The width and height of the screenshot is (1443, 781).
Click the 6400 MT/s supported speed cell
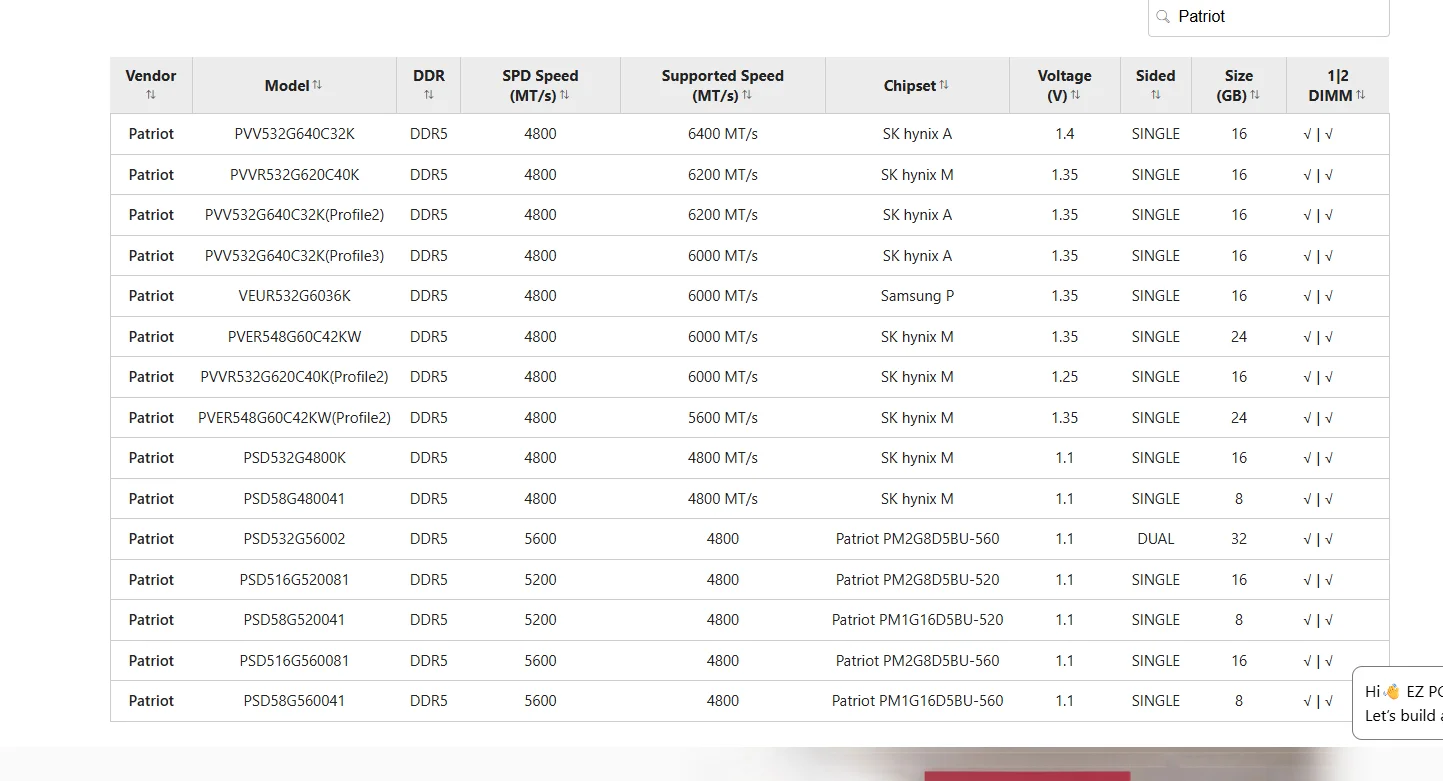coord(723,134)
